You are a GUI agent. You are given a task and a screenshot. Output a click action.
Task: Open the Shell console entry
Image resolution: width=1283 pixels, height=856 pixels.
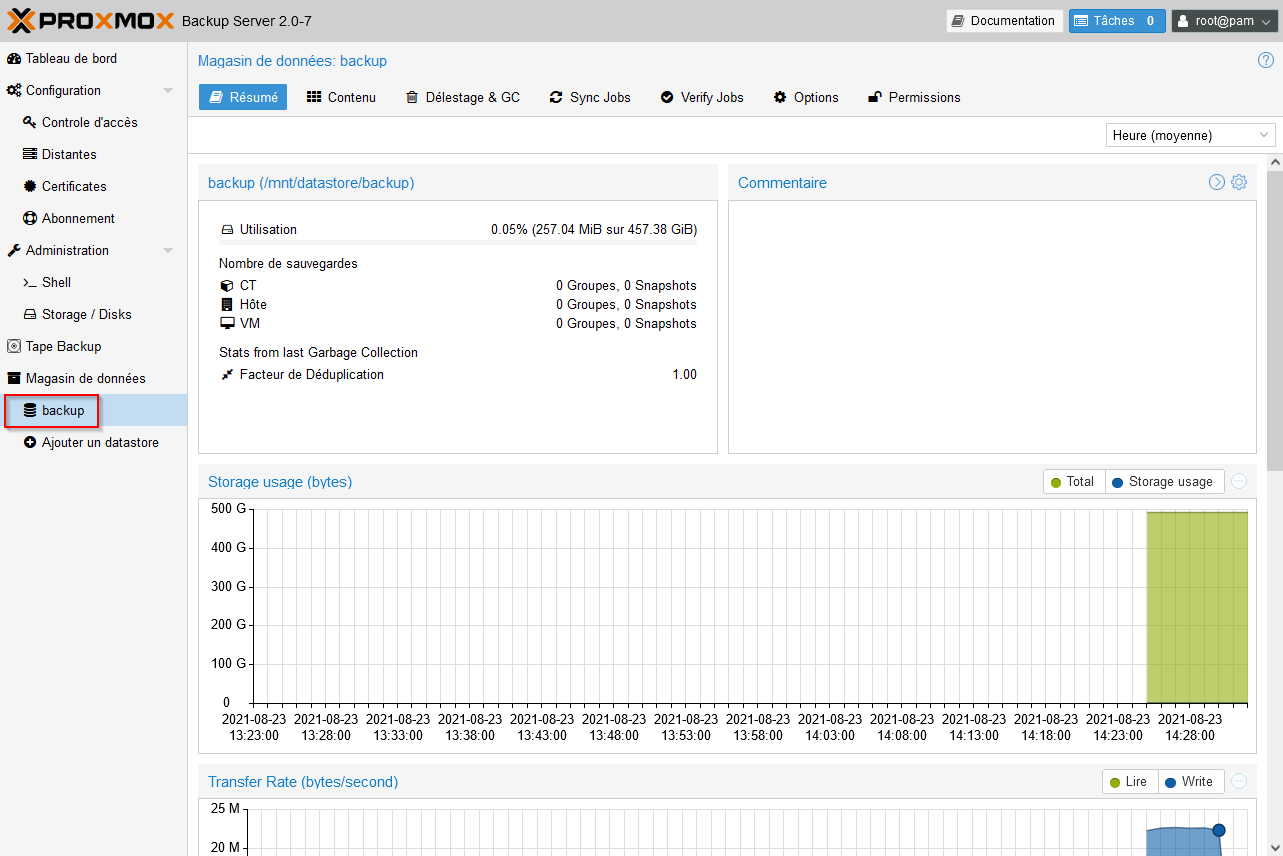click(x=56, y=282)
